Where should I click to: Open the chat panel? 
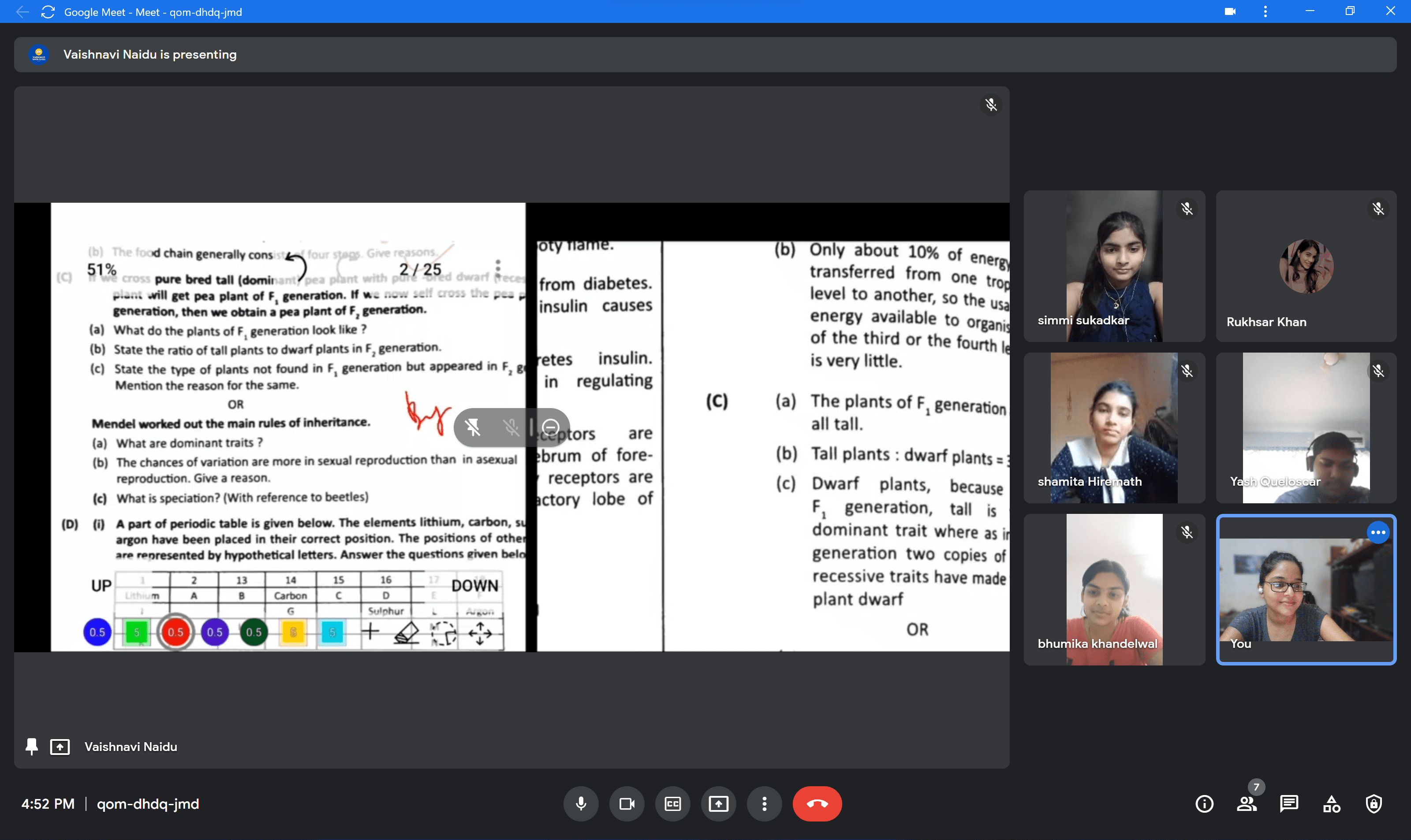coord(1289,804)
